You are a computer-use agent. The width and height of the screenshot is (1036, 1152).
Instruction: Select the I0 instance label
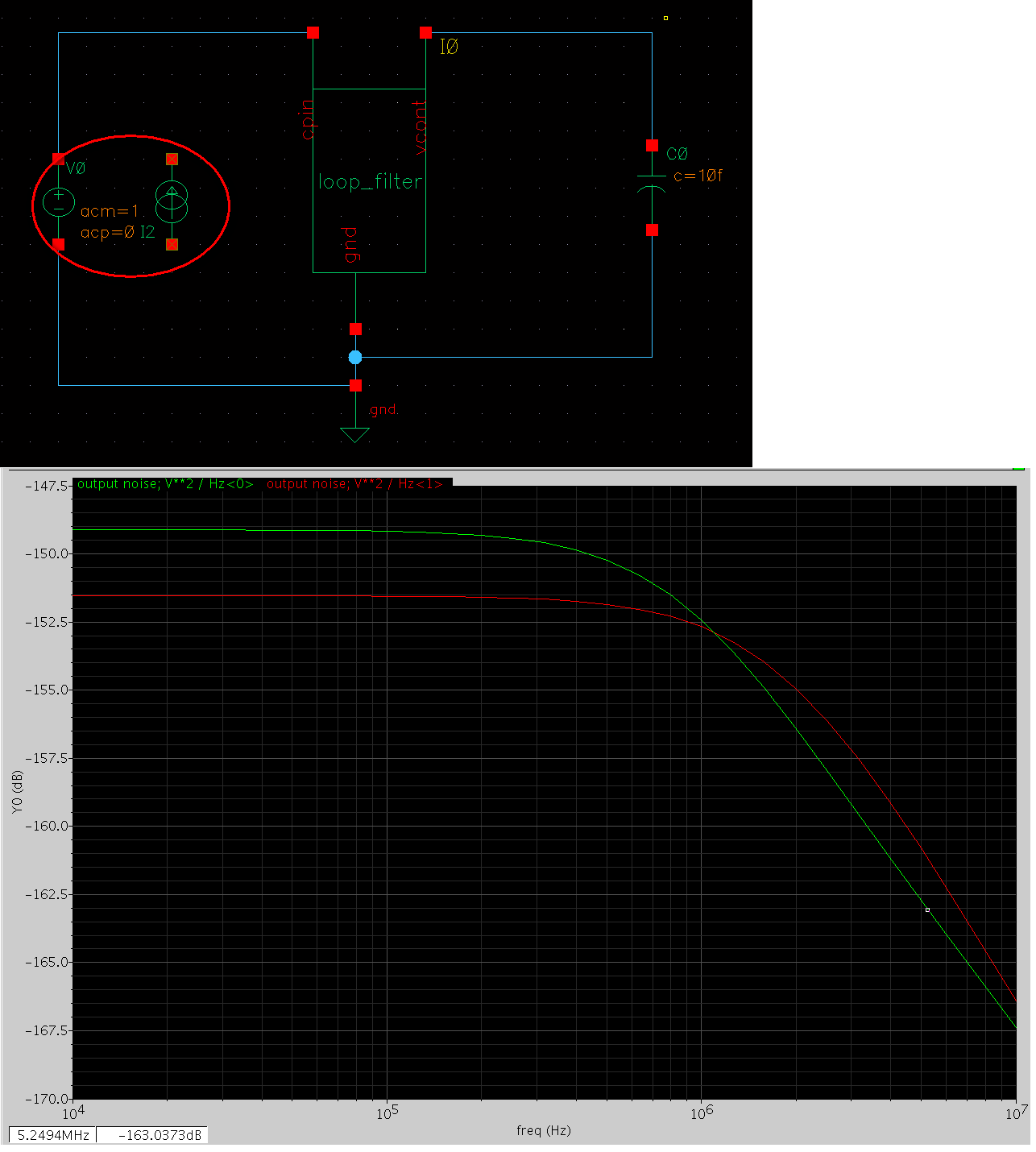coord(449,48)
